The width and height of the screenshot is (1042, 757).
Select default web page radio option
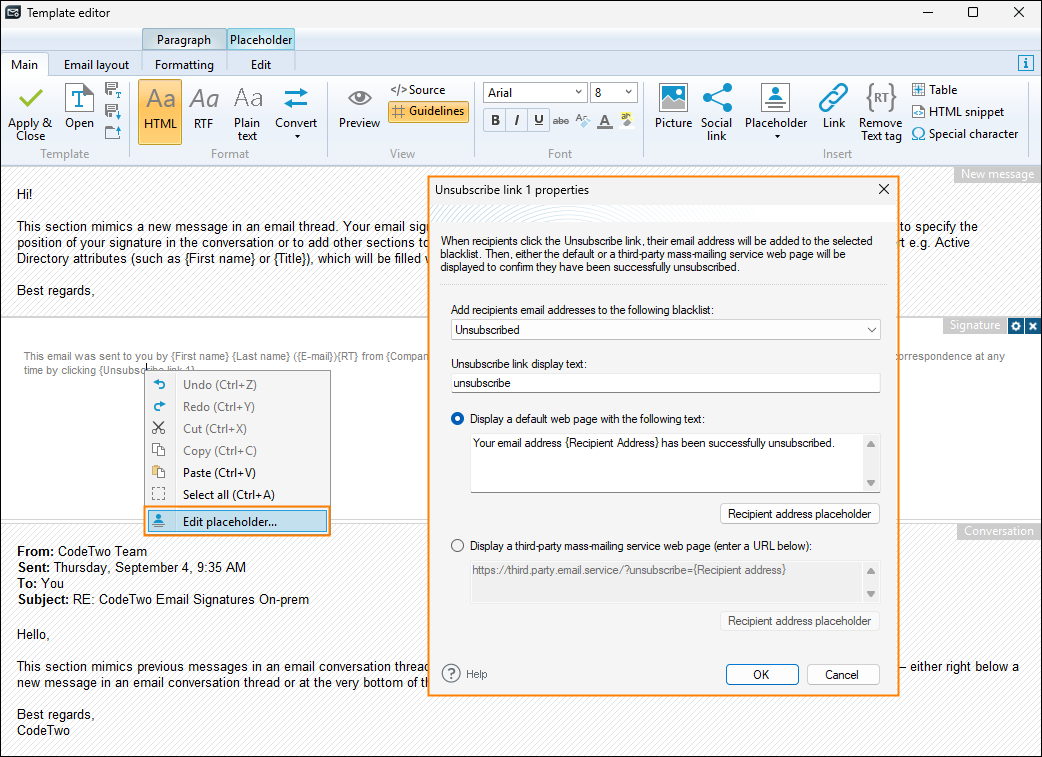coord(458,419)
